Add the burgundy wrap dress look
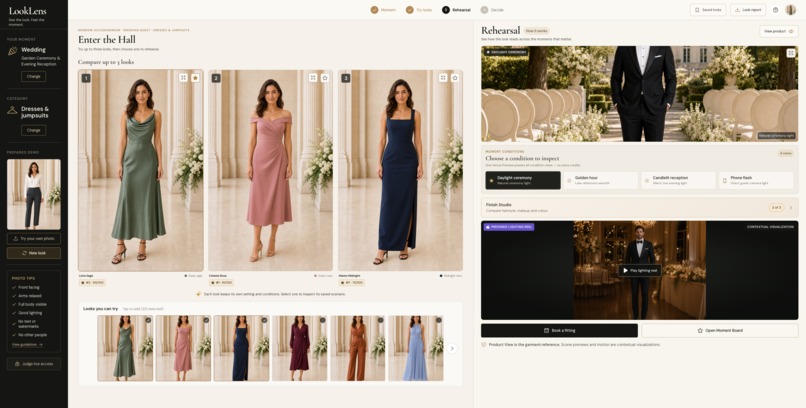Viewport: 806px width, 408px height. point(299,348)
